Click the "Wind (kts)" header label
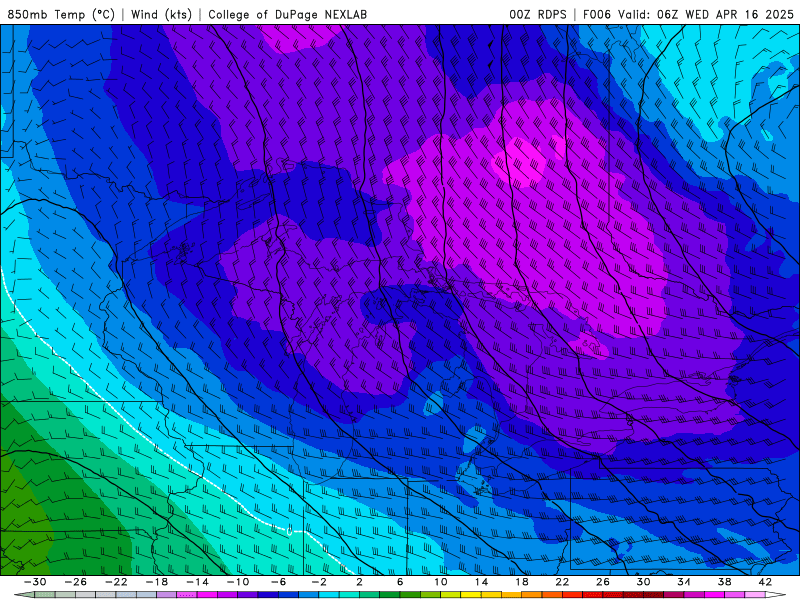This screenshot has height=600, width=800. (x=161, y=14)
